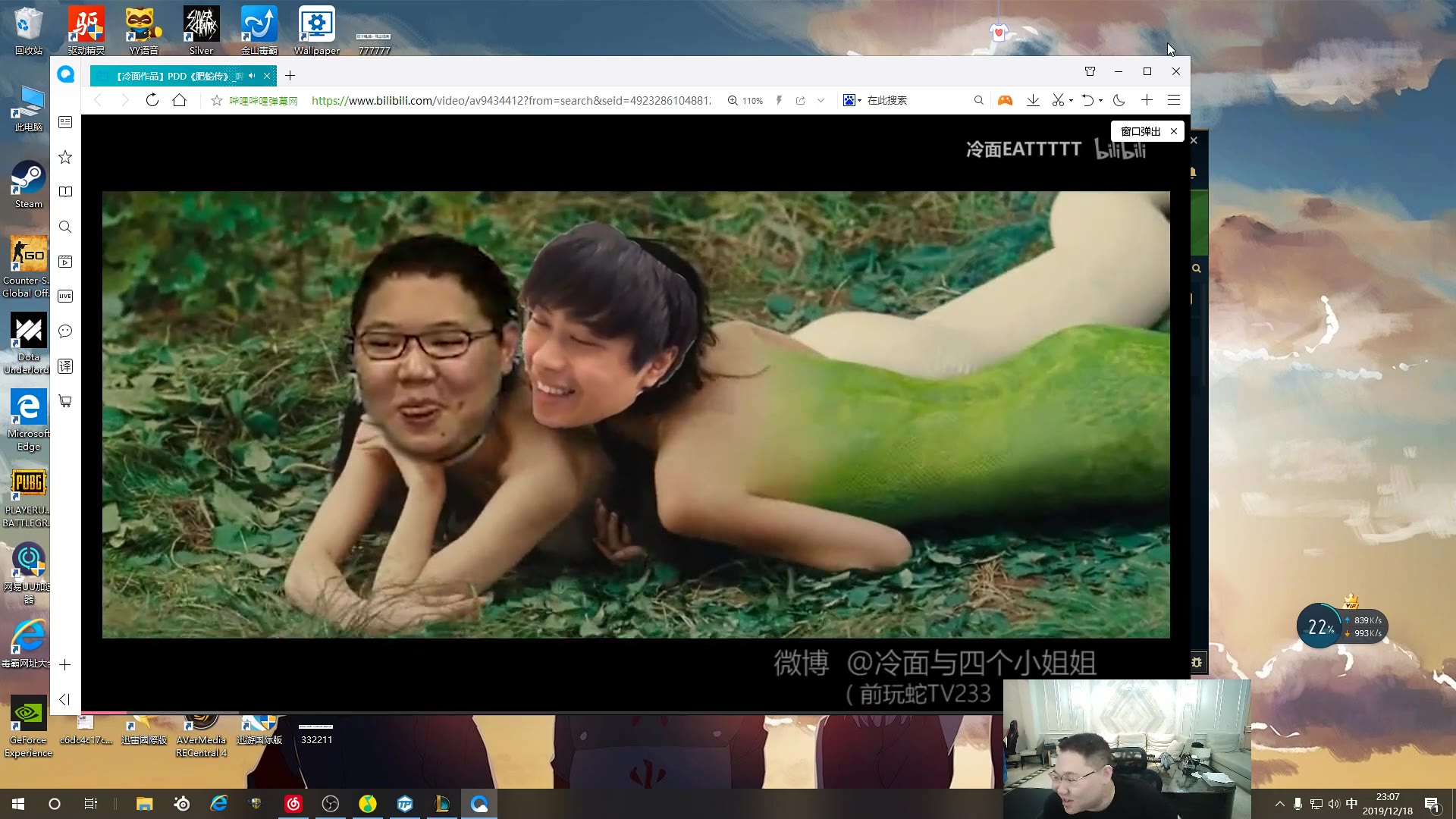
Task: Open the video play icon in sidebar
Action: pyautogui.click(x=65, y=262)
